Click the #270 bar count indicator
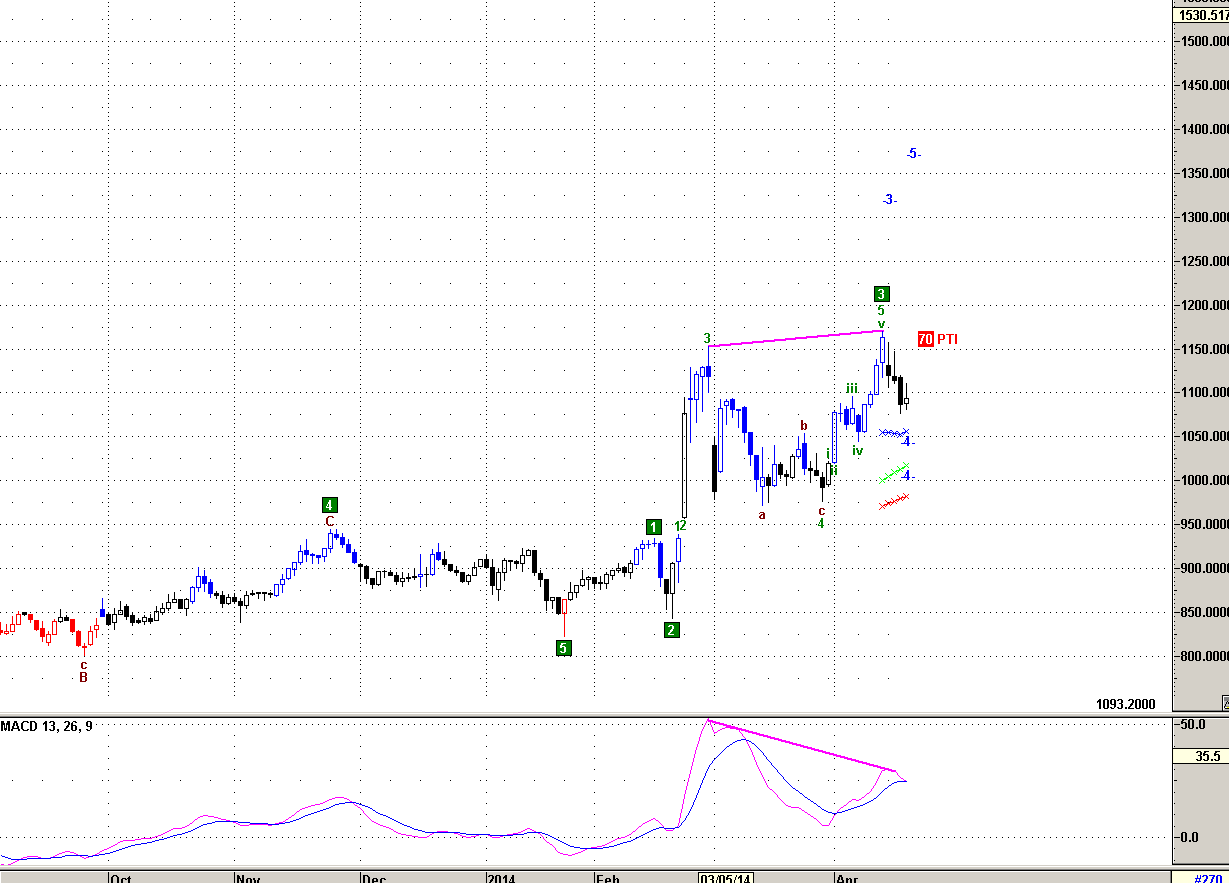The width and height of the screenshot is (1229, 883). pos(1207,878)
